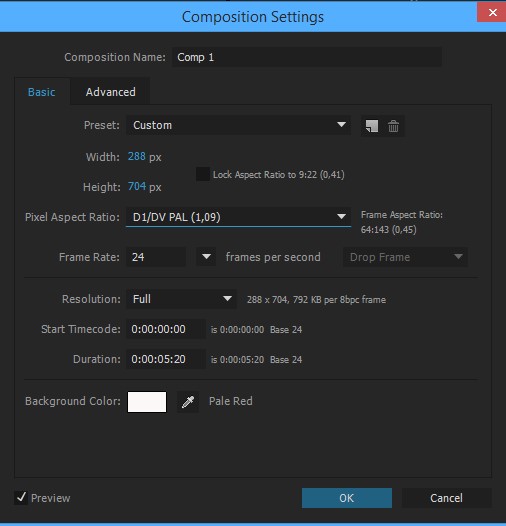Toggle the Preview checkbox
The image size is (506, 526).
21,497
